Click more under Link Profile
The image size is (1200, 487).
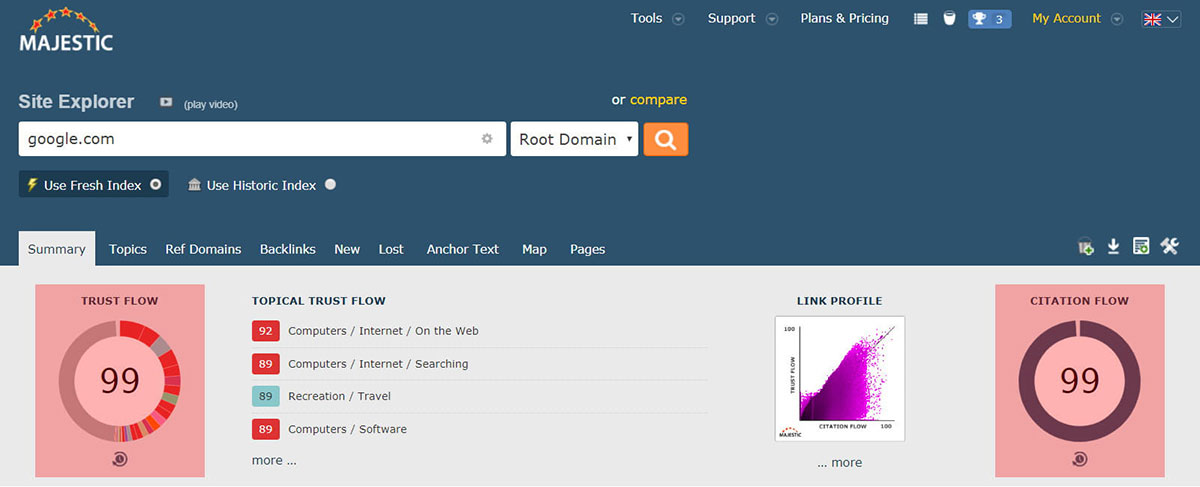(x=839, y=463)
